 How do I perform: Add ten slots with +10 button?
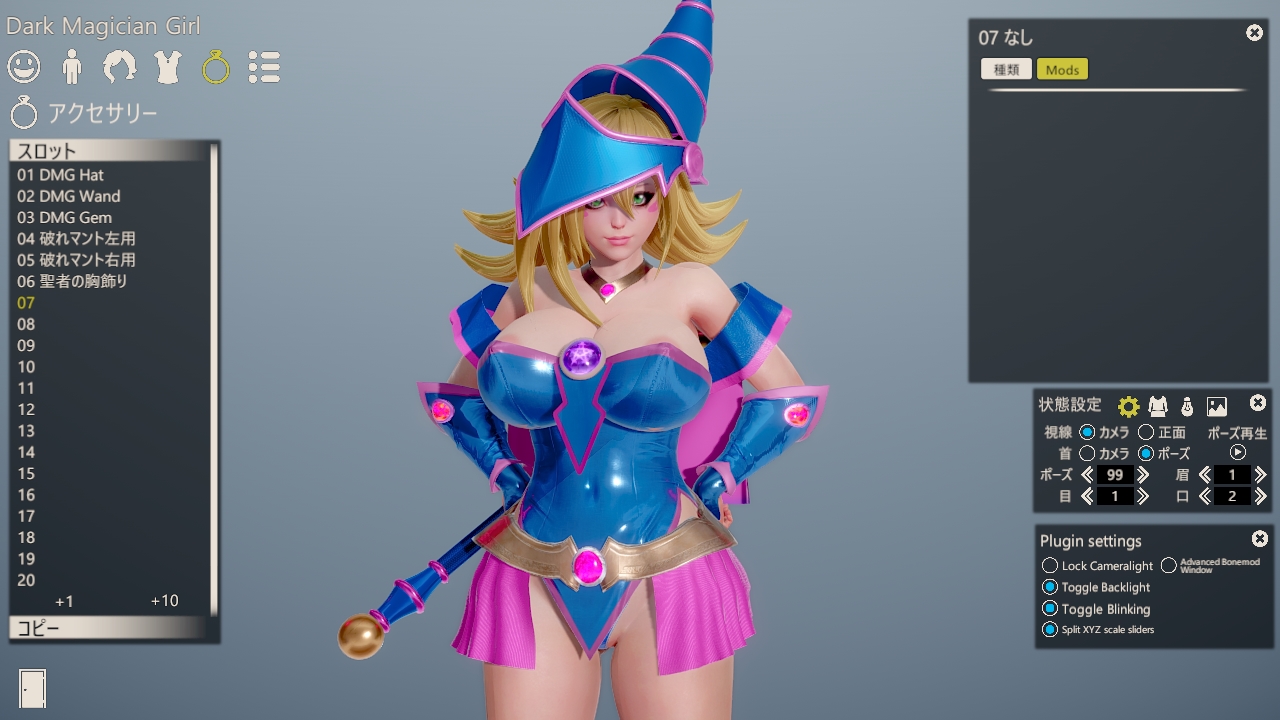click(164, 601)
